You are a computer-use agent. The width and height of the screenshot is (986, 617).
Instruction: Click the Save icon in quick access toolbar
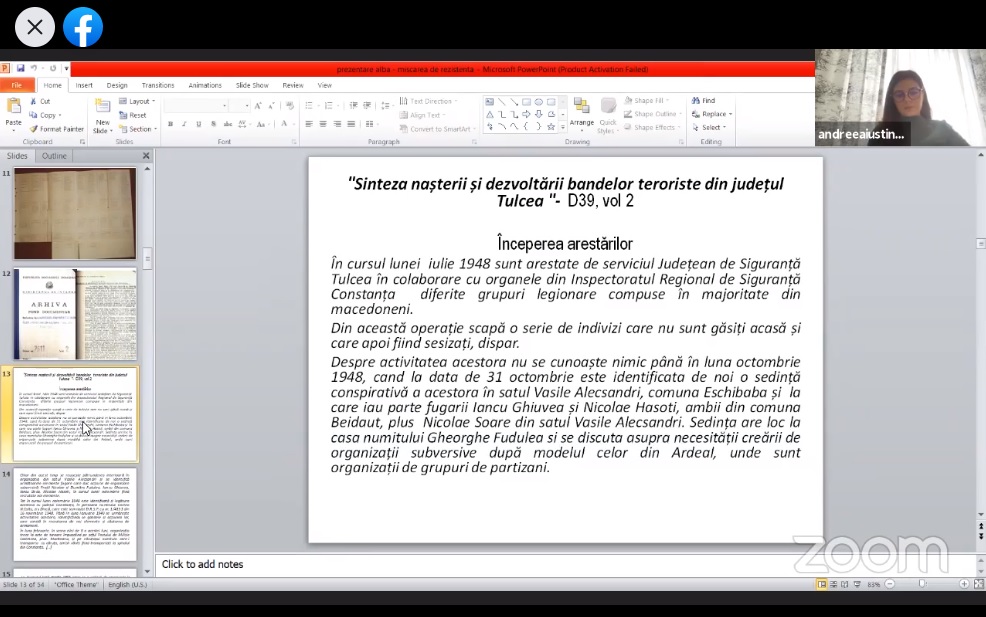coord(20,69)
